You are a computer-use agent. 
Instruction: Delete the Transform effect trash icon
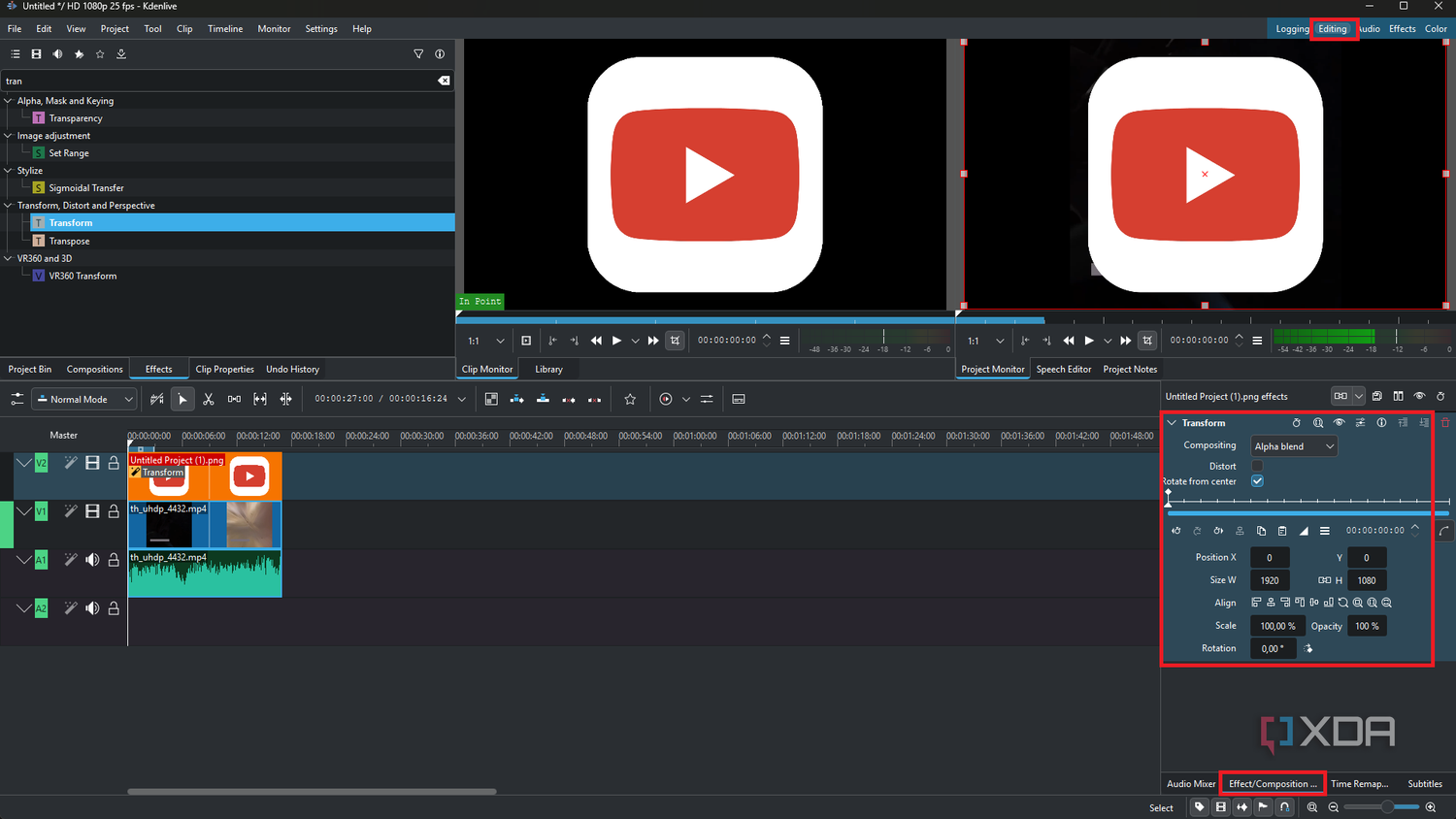pos(1445,423)
